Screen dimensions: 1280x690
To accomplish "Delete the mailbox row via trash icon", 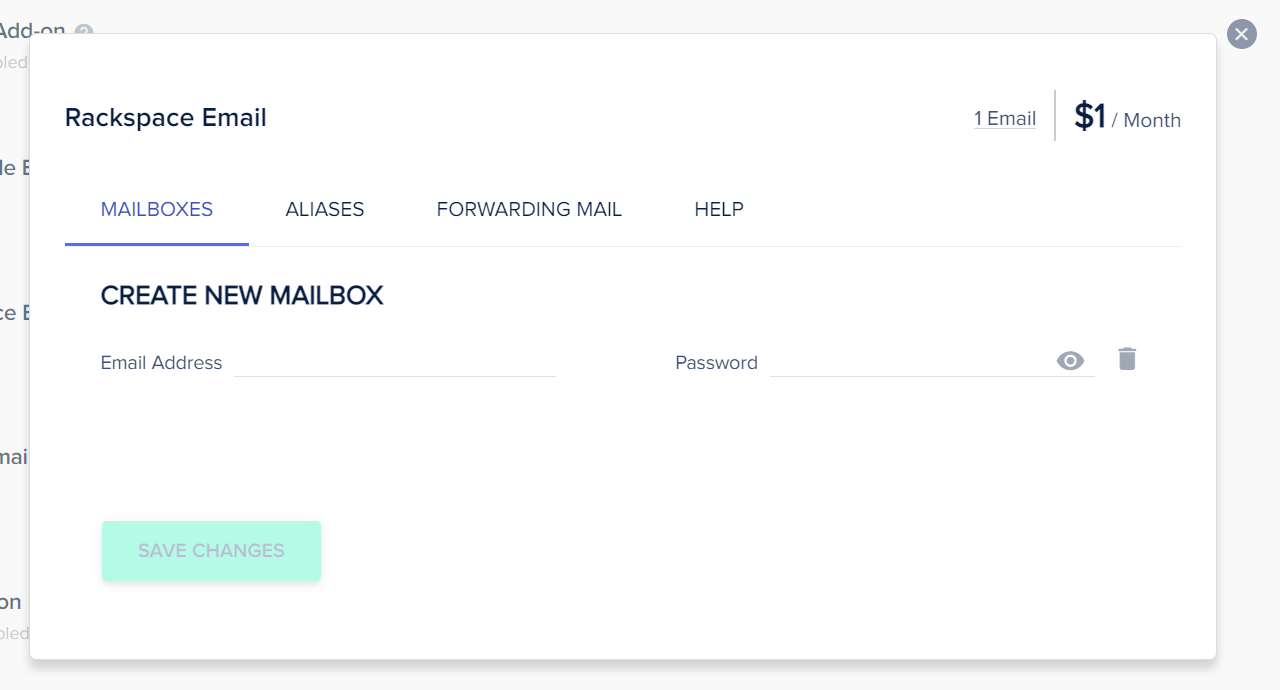I will (1127, 358).
